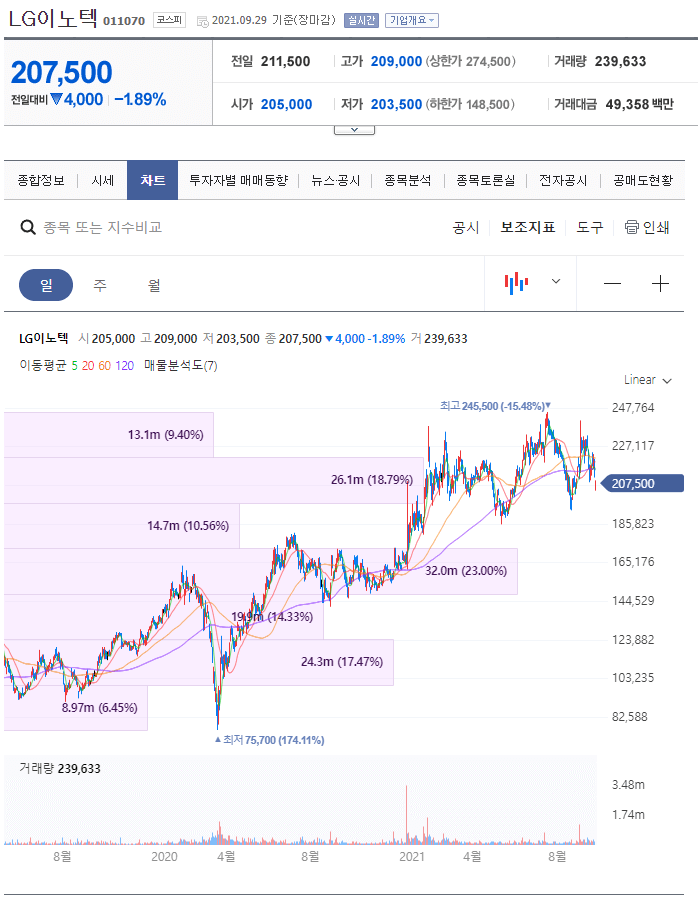The width and height of the screenshot is (698, 901).
Task: Click the 매물분석도(7) indicator label
Action: [180, 365]
